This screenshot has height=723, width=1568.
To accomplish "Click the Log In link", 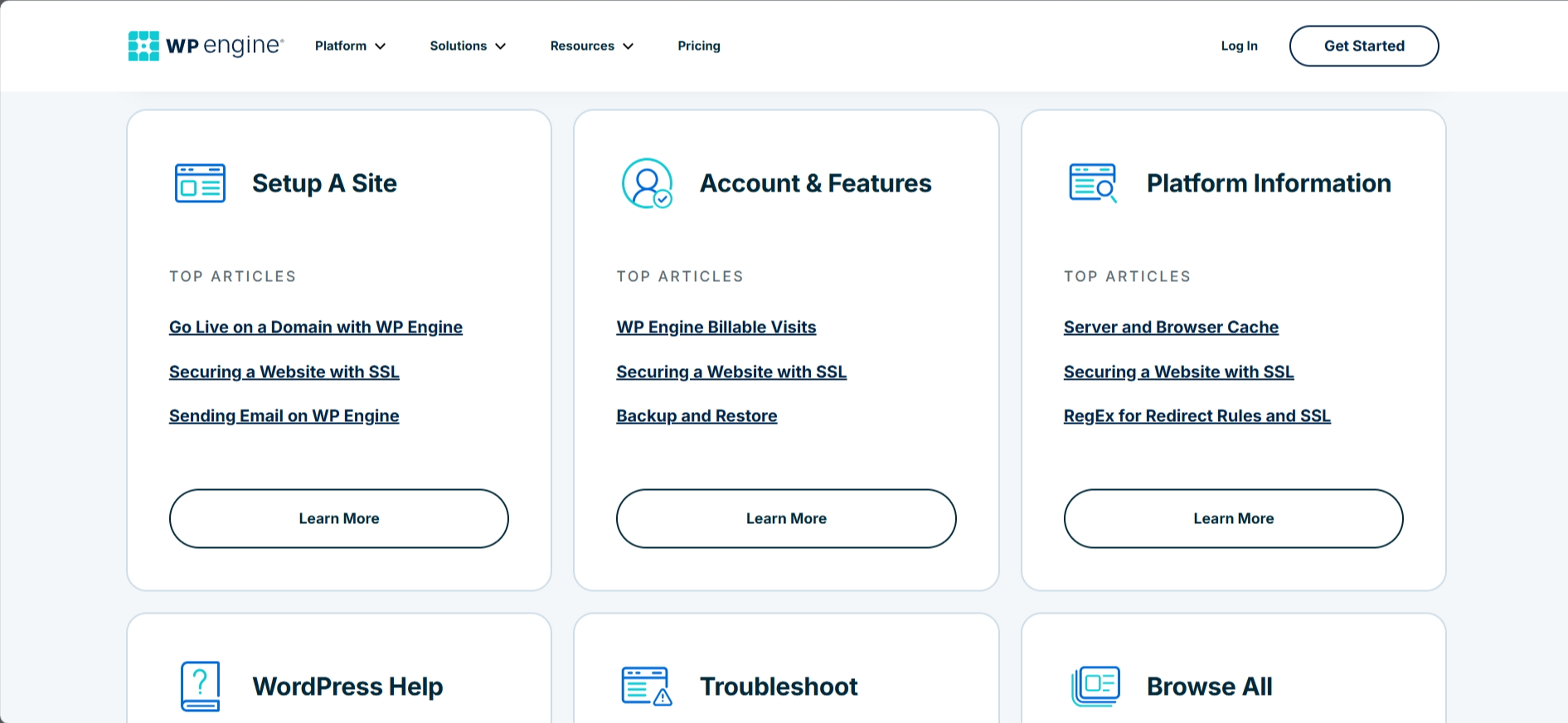I will [1240, 46].
